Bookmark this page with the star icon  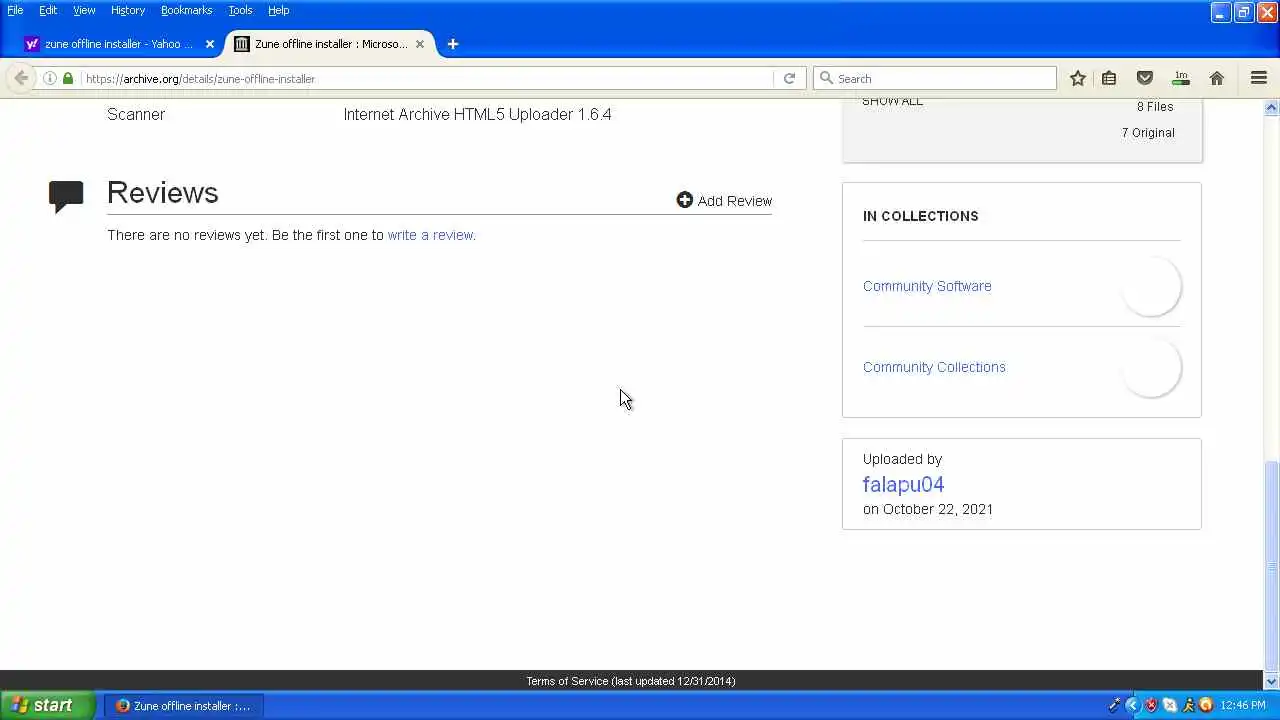[x=1078, y=78]
